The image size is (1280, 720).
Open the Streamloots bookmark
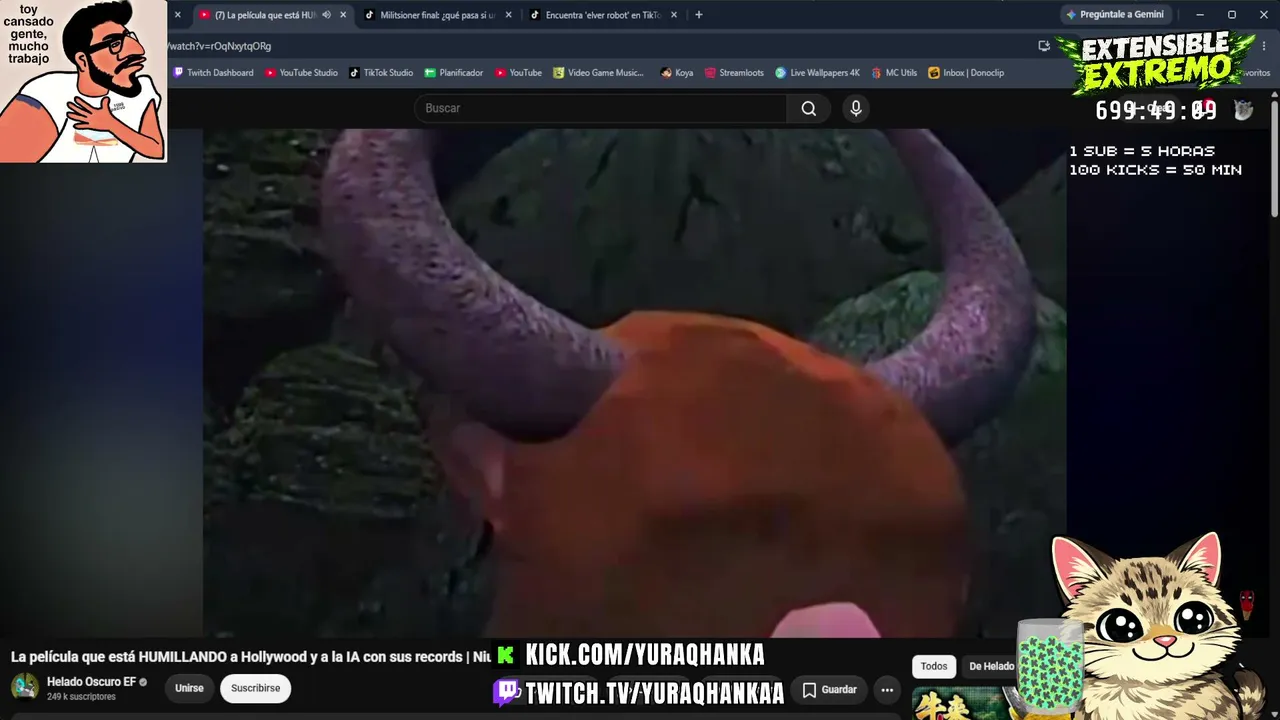734,73
